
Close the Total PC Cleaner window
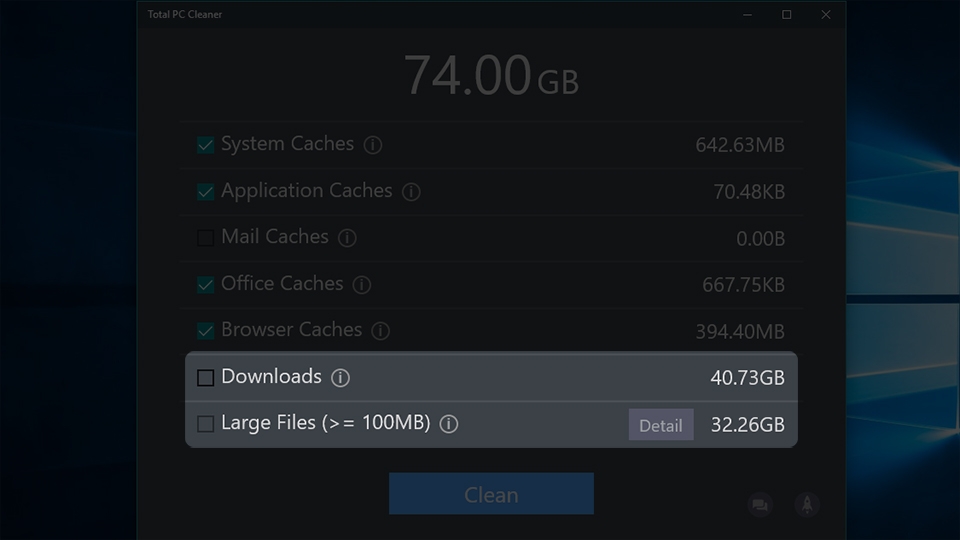click(826, 15)
